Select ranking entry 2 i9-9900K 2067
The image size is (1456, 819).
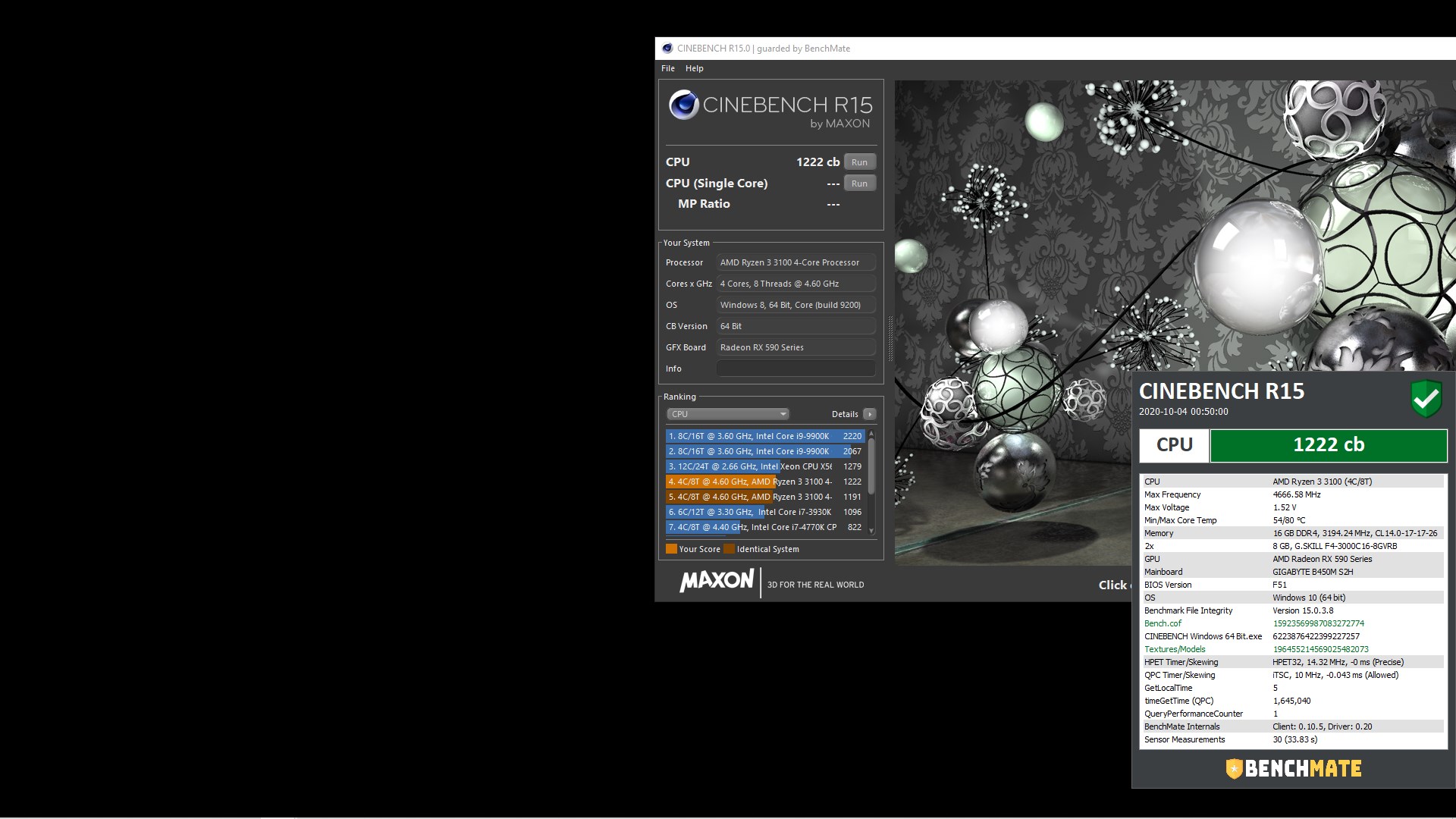pos(765,451)
